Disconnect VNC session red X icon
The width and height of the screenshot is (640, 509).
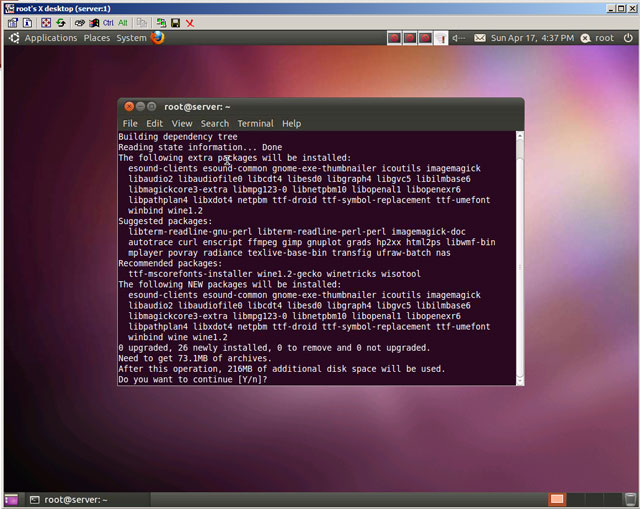pyautogui.click(x=190, y=23)
